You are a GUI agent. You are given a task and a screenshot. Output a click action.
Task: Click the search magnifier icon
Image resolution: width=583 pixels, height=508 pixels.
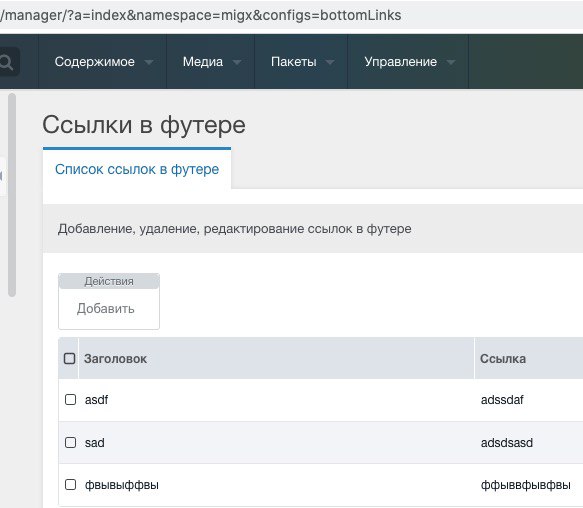(x=6, y=62)
